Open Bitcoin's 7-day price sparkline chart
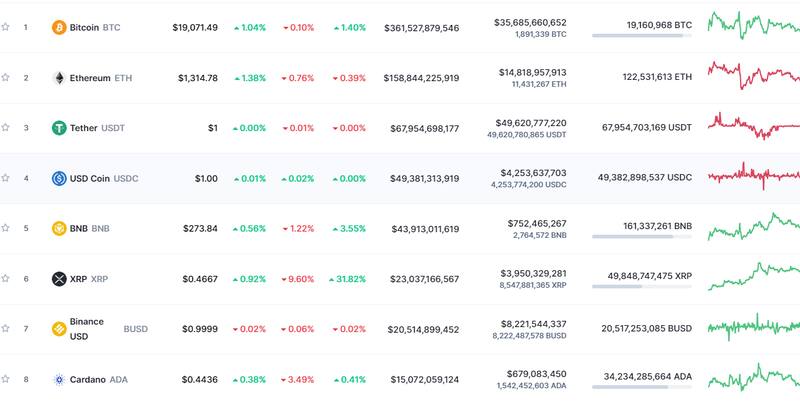This screenshot has height=402, width=800. point(752,24)
